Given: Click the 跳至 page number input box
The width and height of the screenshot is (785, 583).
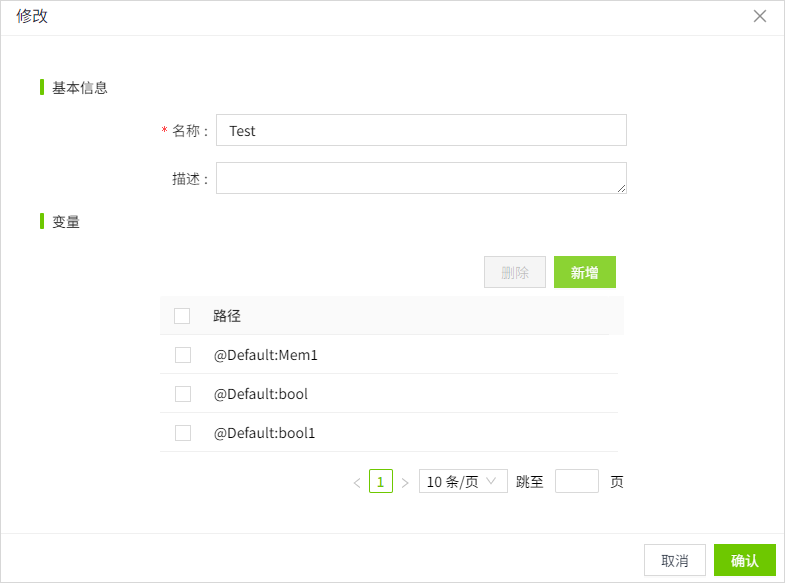Looking at the screenshot, I should click(577, 482).
